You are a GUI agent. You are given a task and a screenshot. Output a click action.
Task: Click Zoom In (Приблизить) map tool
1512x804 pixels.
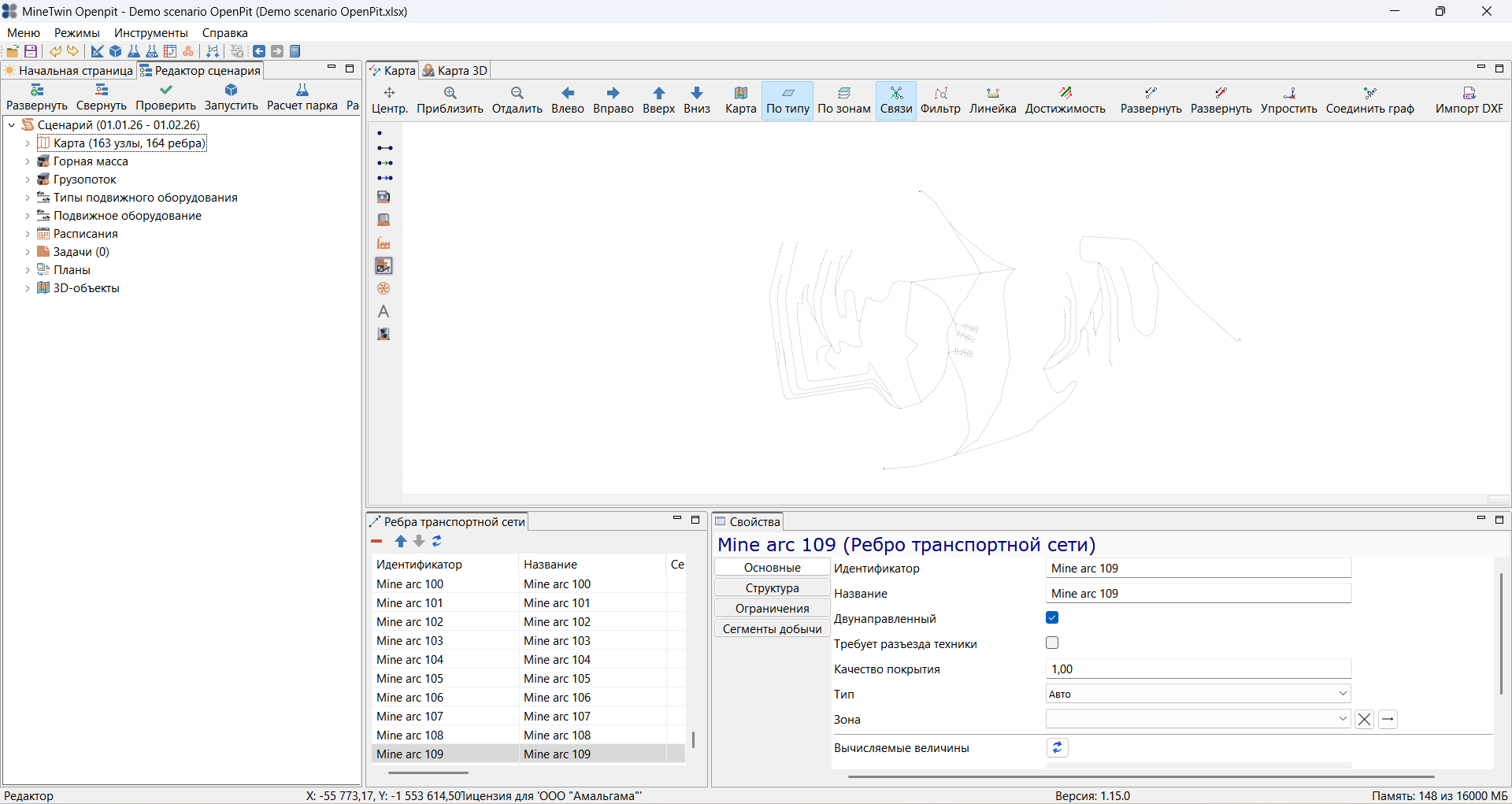tap(450, 101)
